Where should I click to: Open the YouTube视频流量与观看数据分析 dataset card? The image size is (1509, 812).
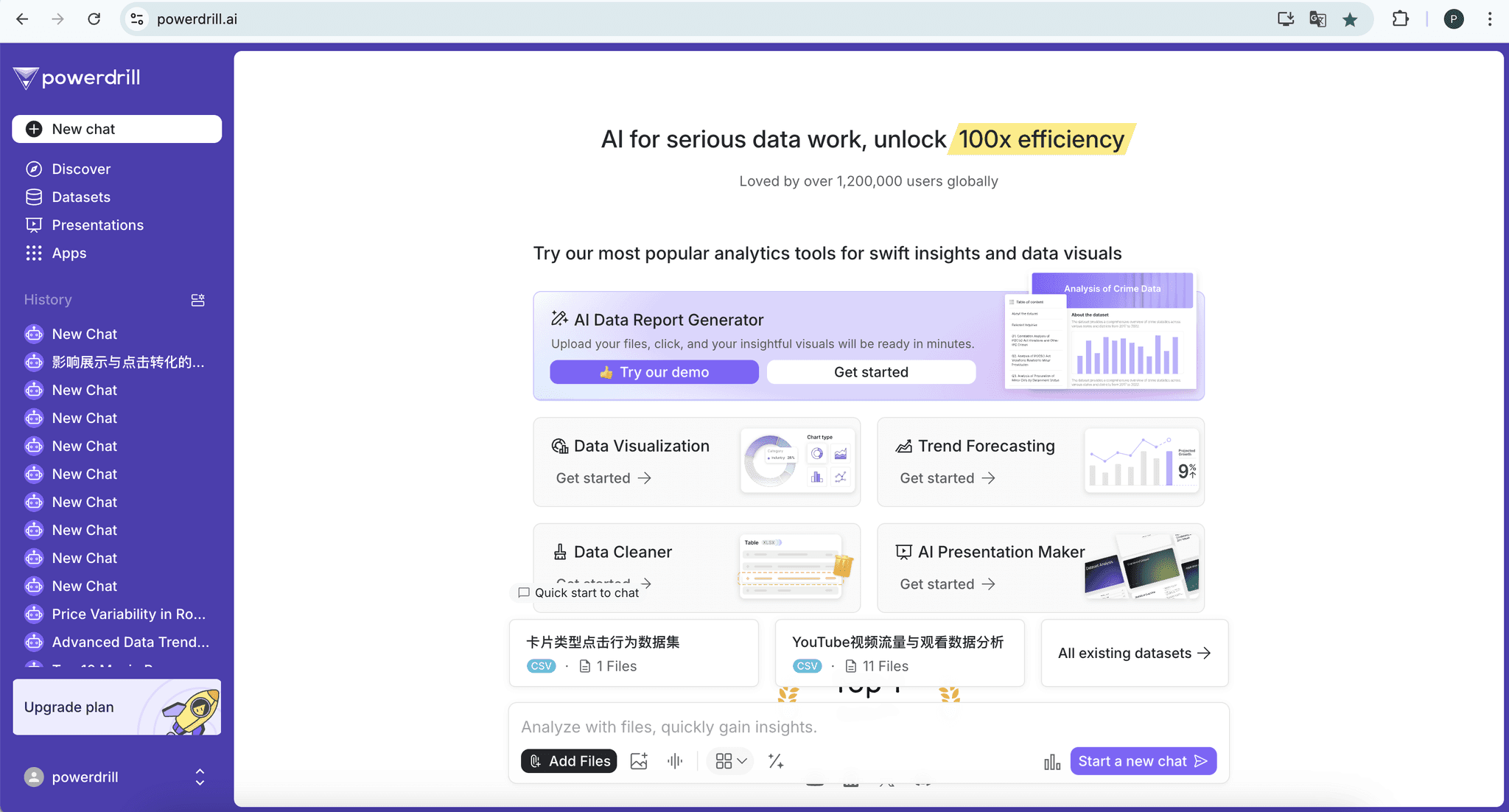[897, 652]
